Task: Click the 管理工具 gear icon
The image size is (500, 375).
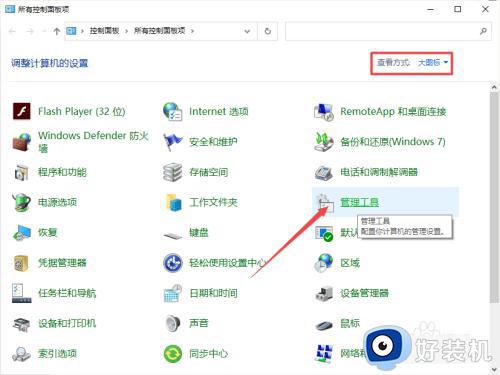Action: (324, 202)
